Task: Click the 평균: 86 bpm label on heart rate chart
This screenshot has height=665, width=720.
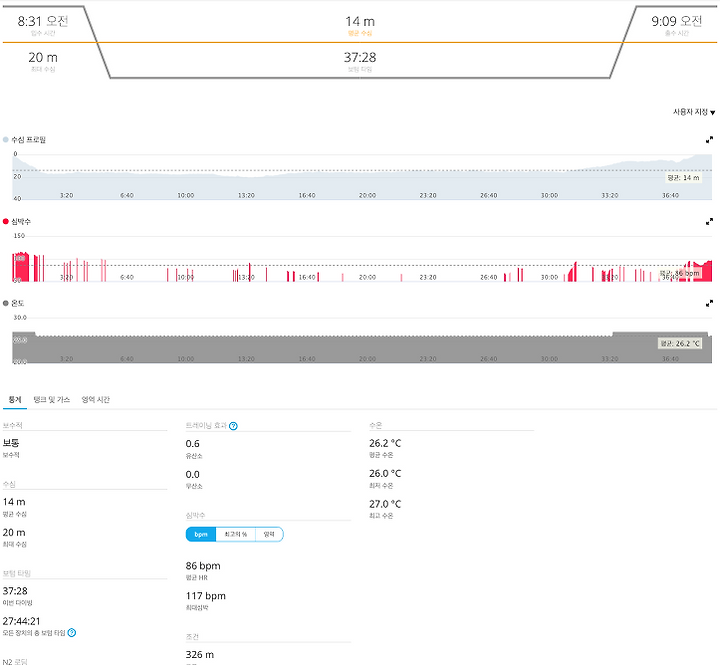Action: 680,273
